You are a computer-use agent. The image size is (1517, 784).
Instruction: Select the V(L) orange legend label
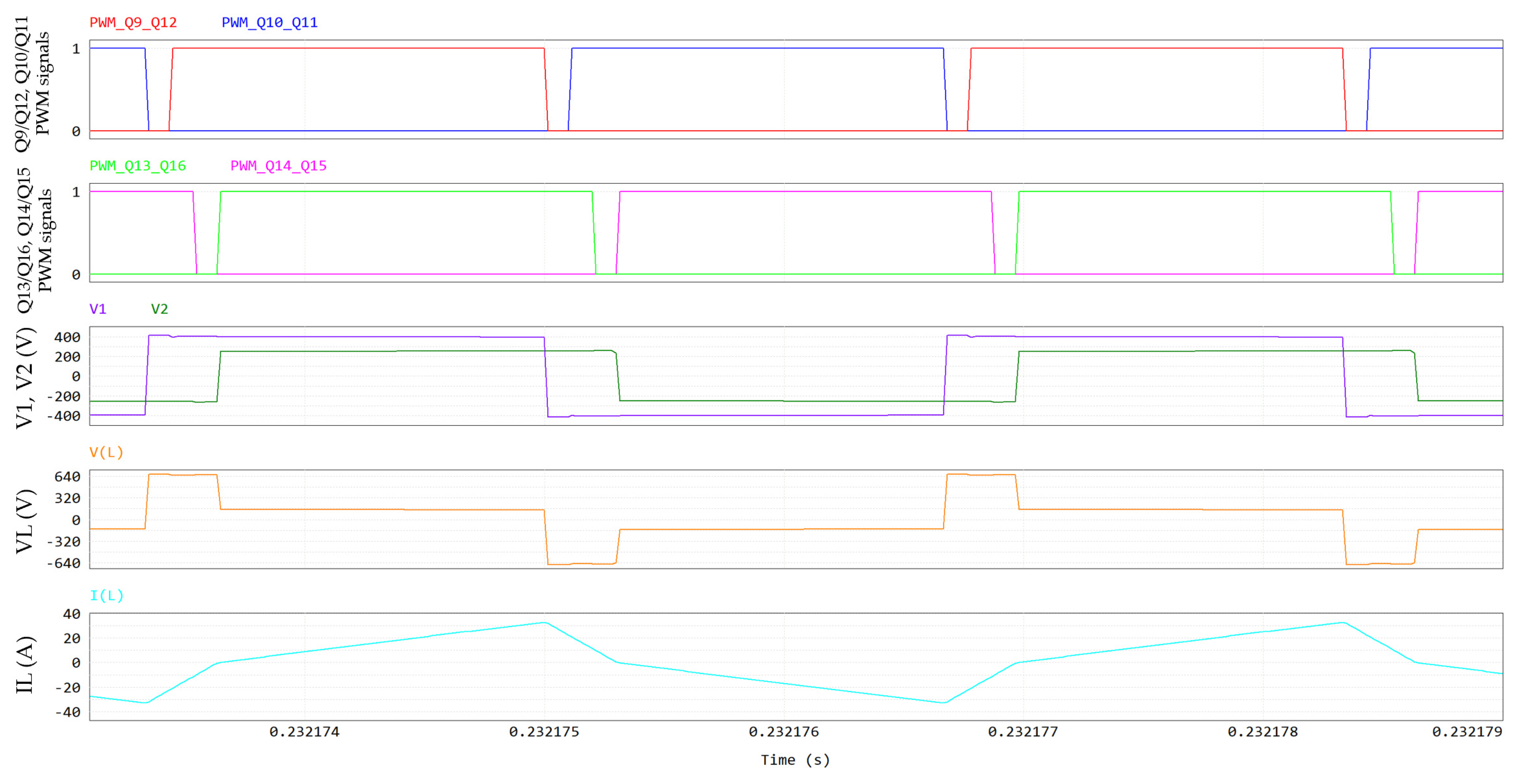106,452
